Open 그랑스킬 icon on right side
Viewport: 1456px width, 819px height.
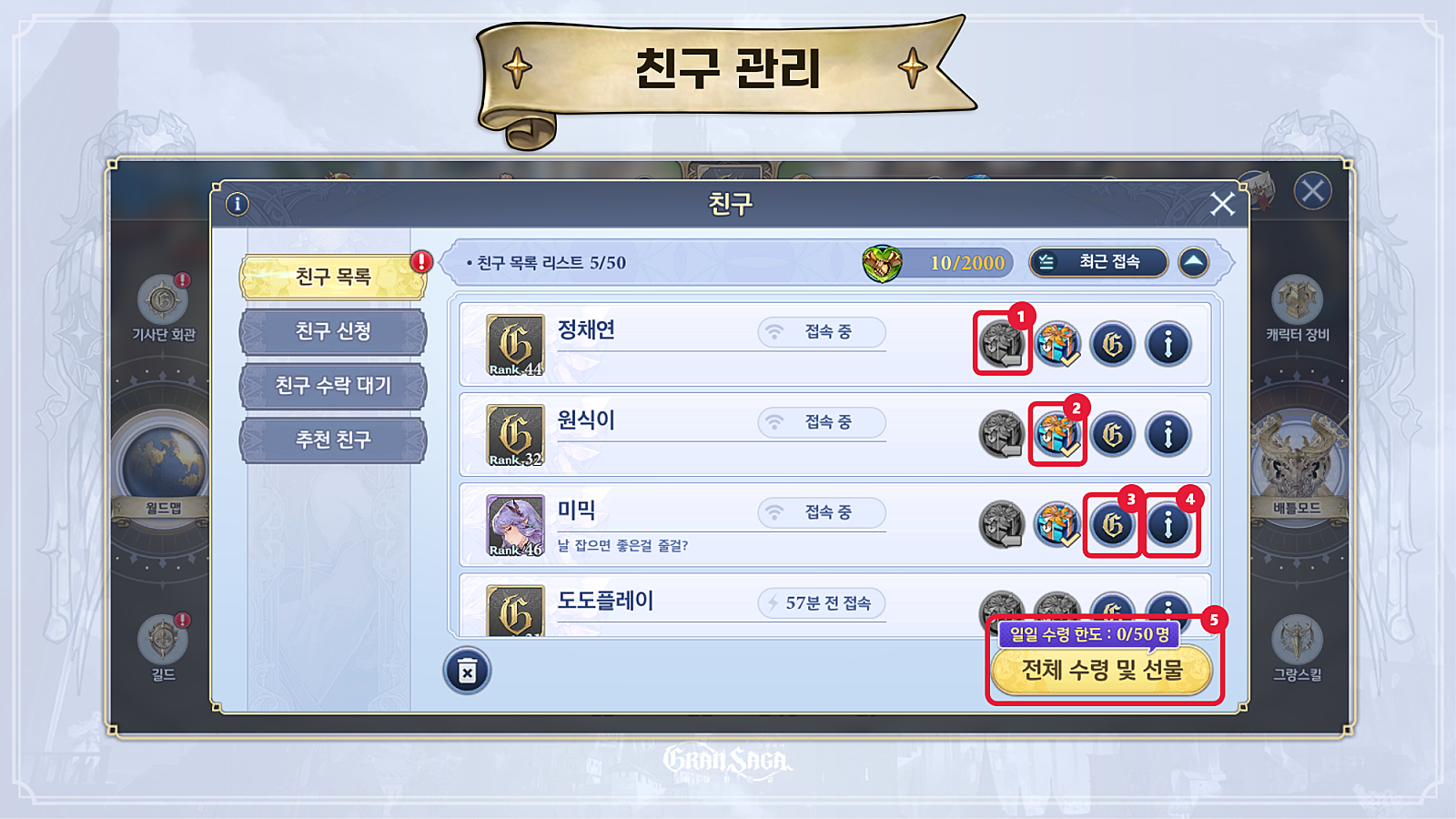(1297, 639)
